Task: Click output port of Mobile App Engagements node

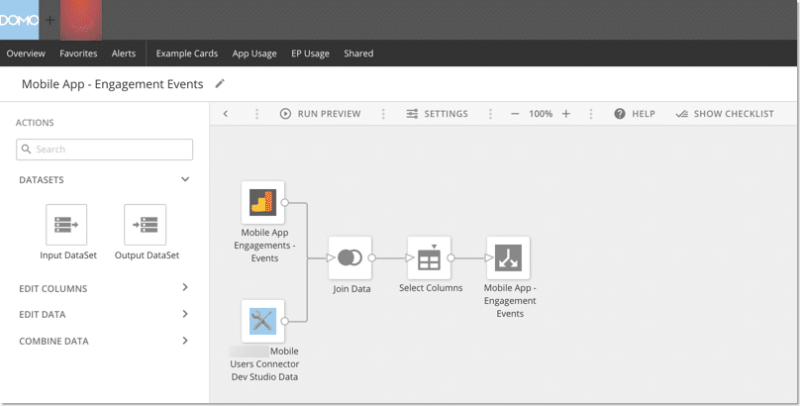Action: coord(285,202)
